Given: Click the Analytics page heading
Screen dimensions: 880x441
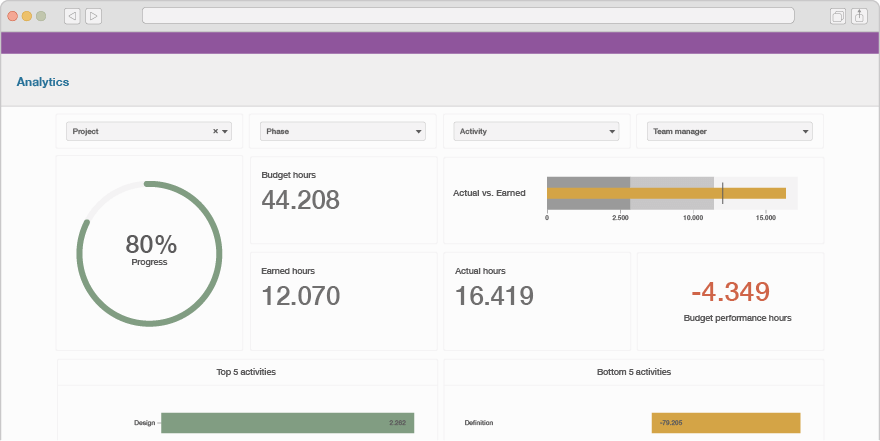Looking at the screenshot, I should [x=43, y=82].
